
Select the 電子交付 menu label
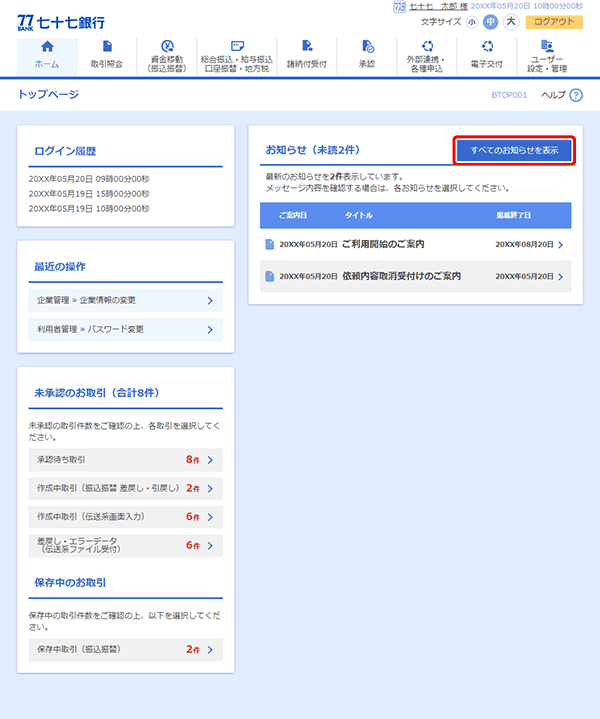(487, 64)
